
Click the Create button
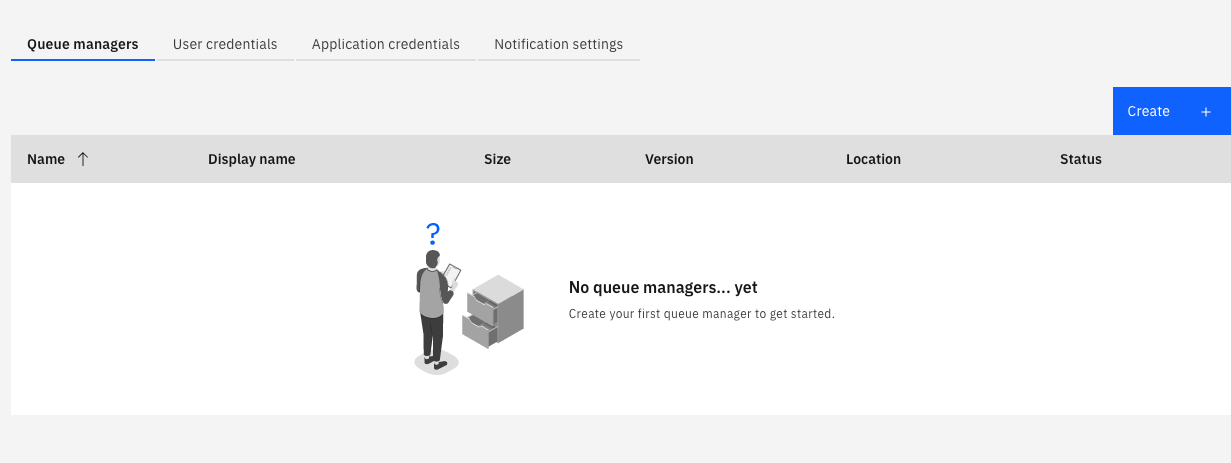pyautogui.click(x=1172, y=111)
